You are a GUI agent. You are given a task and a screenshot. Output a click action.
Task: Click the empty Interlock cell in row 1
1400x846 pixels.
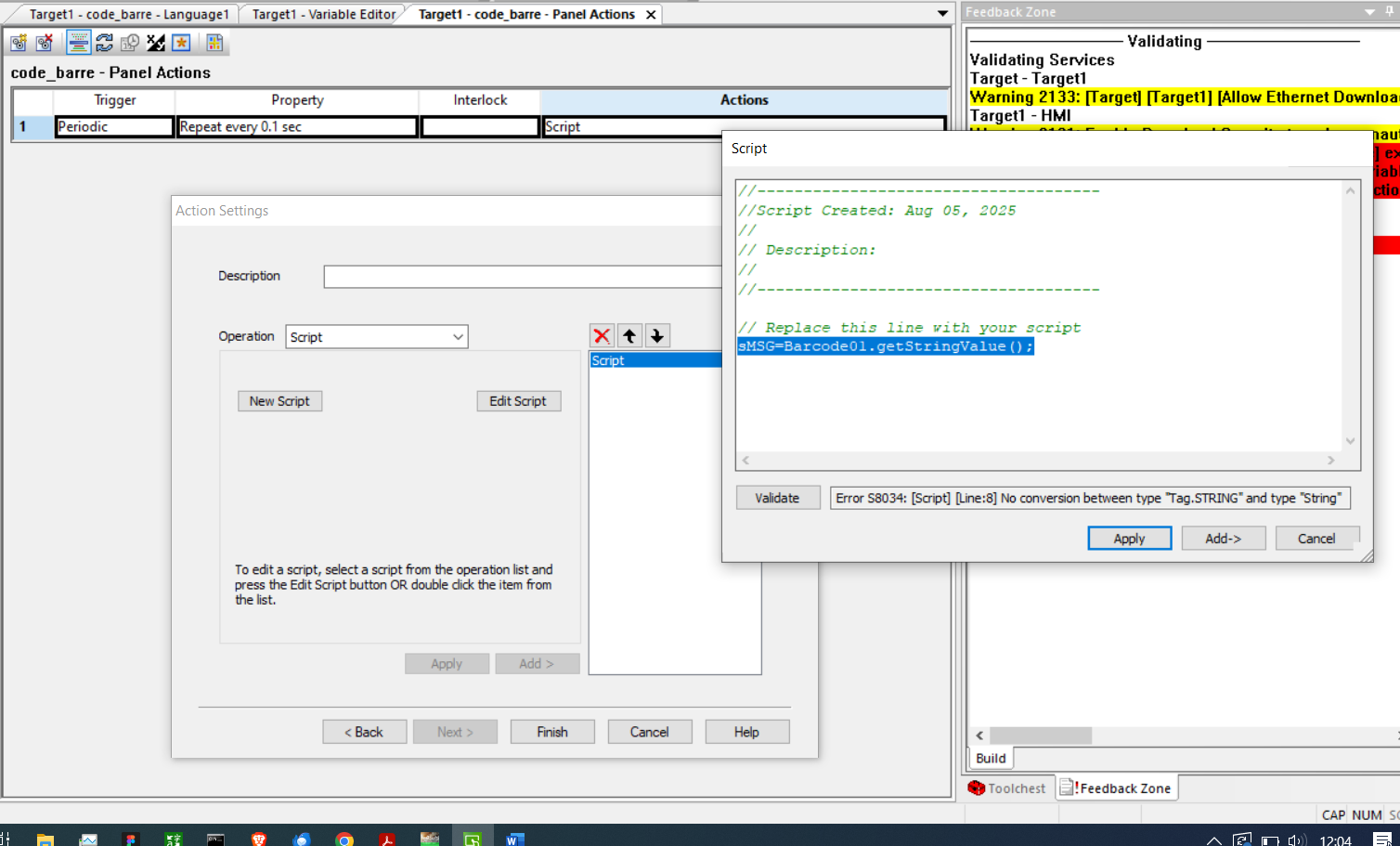coord(480,127)
